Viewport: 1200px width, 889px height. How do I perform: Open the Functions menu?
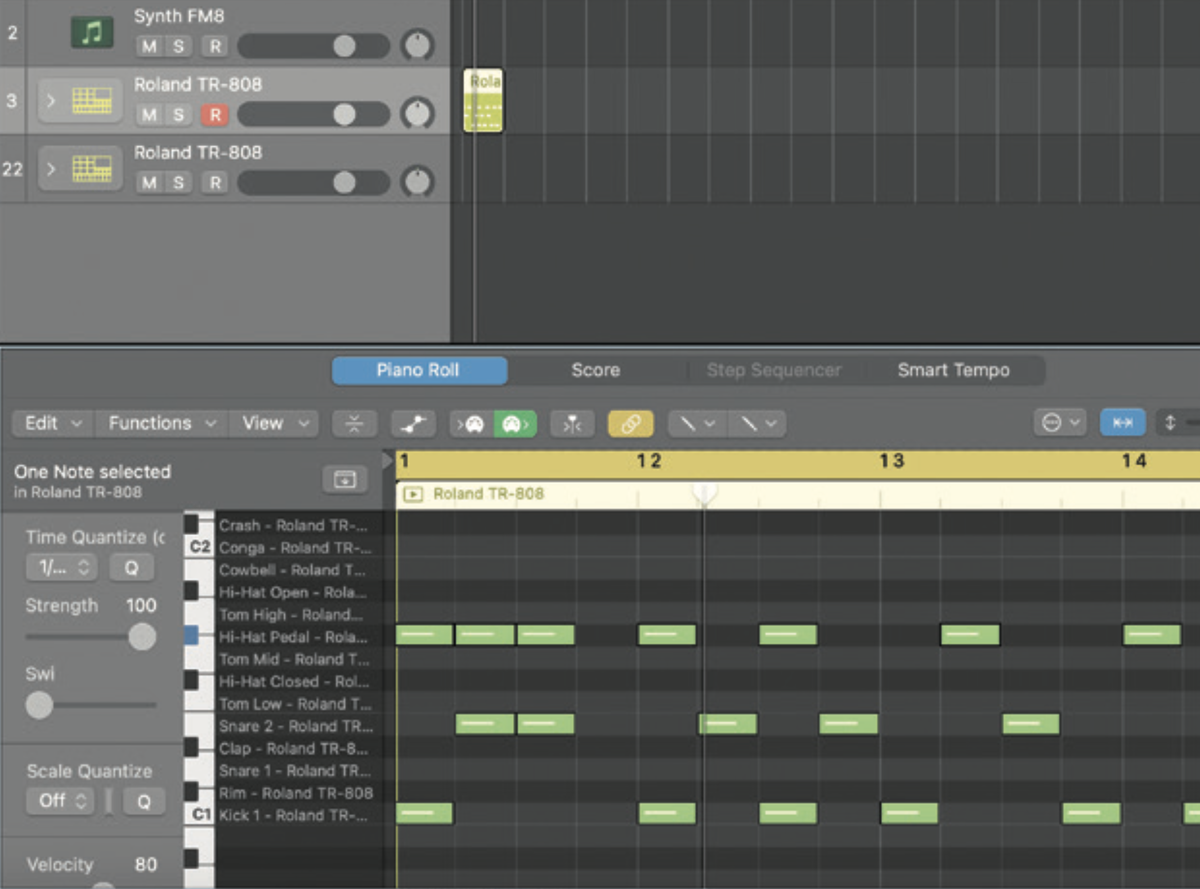(160, 423)
